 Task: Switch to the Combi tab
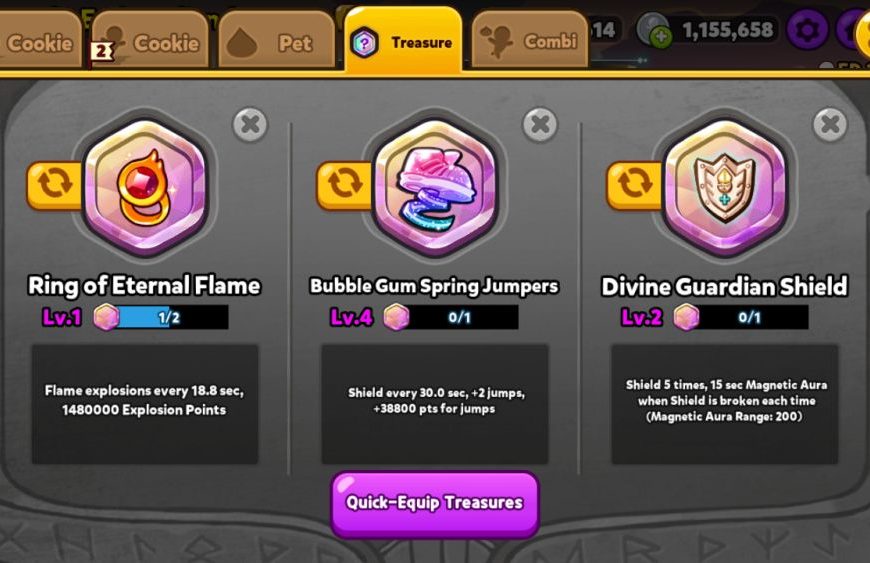530,40
